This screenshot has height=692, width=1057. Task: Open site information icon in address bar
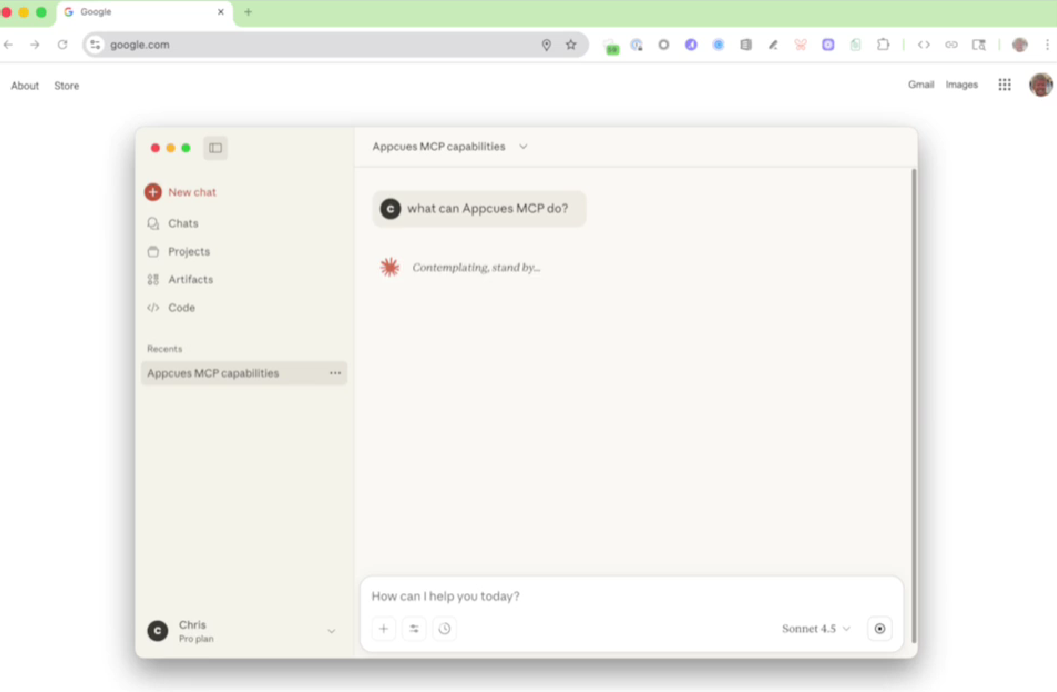[95, 44]
